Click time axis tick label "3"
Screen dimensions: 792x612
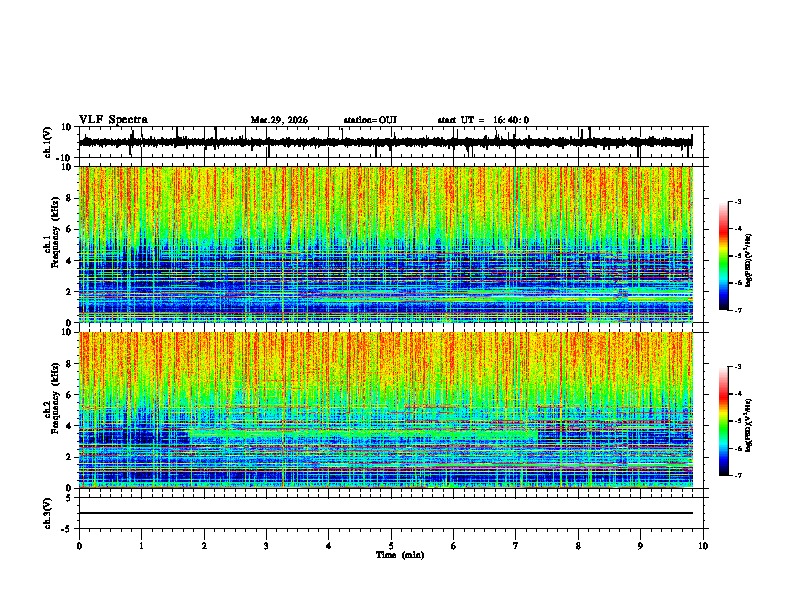click(267, 546)
